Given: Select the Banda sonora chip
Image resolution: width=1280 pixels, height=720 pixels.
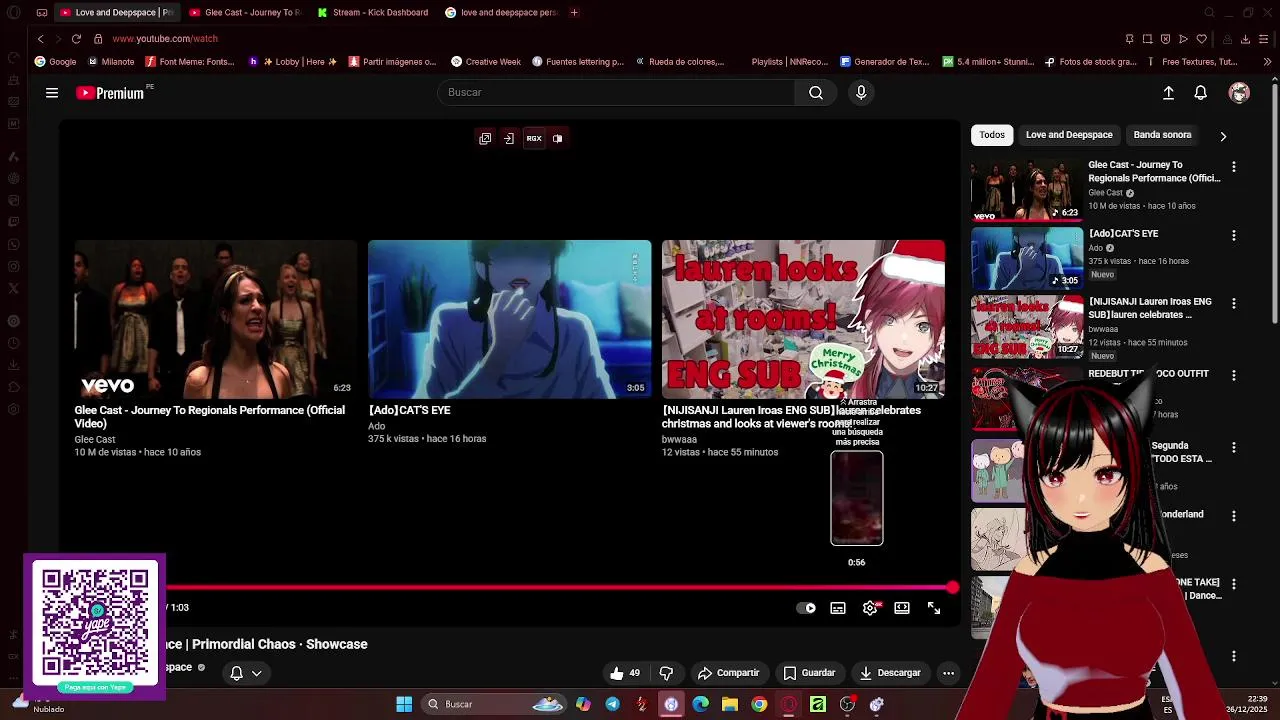Looking at the screenshot, I should (1162, 135).
